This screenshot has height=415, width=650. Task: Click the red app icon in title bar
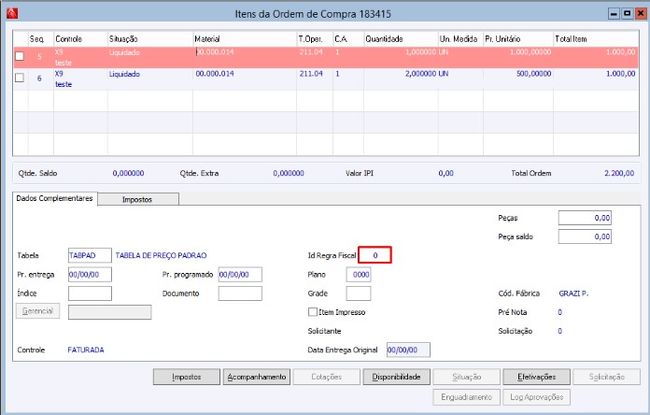12,13
